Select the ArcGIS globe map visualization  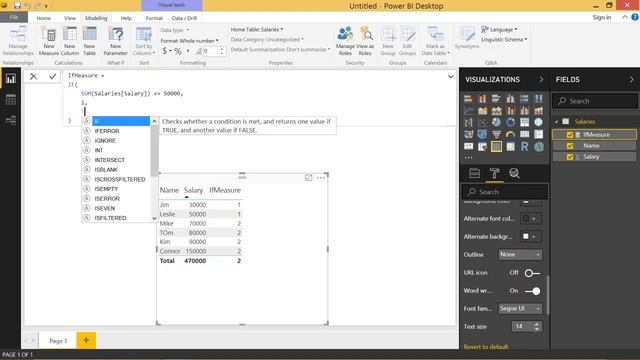pos(539,147)
